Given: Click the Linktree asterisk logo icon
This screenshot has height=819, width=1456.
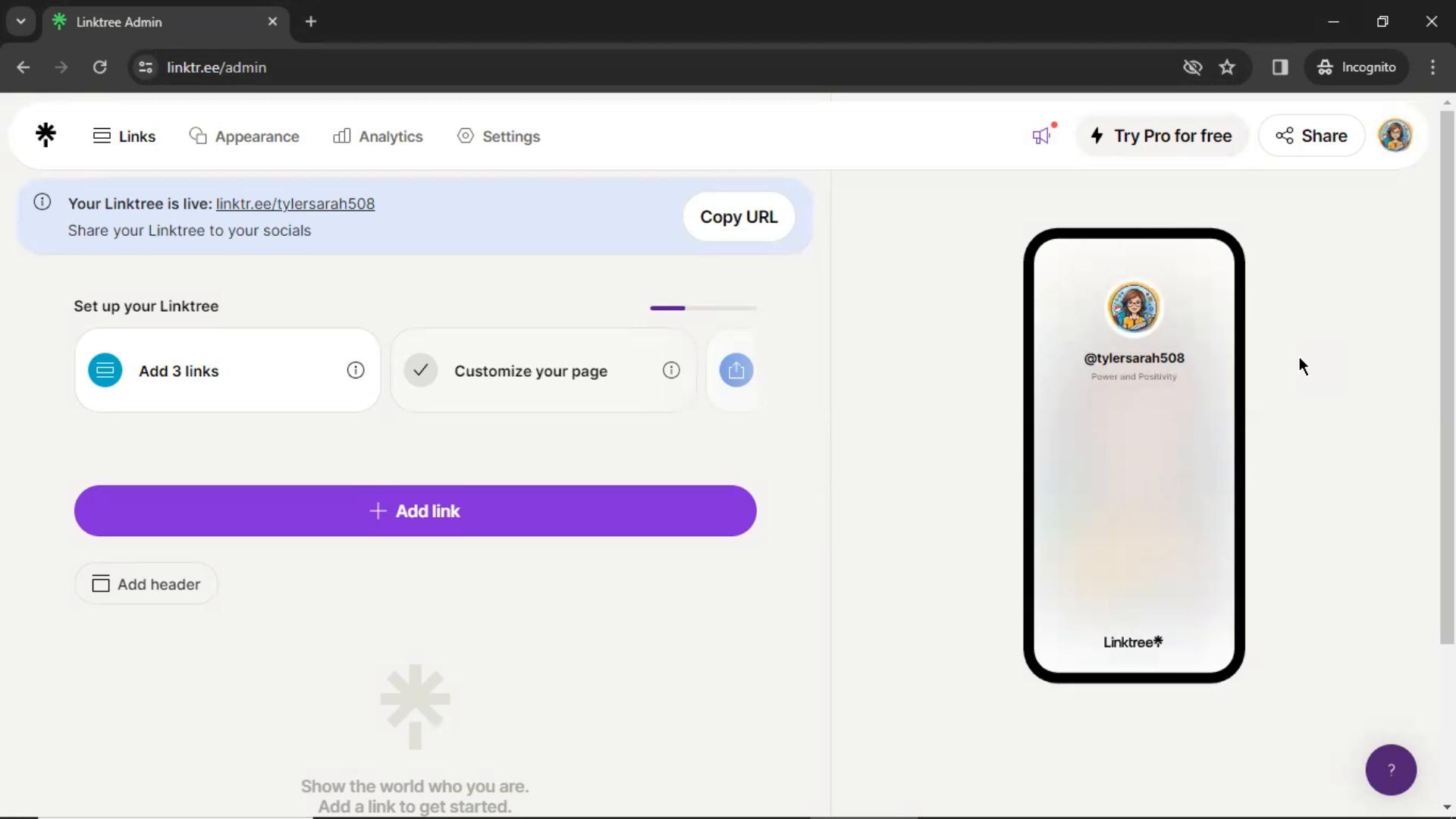Looking at the screenshot, I should click(46, 135).
